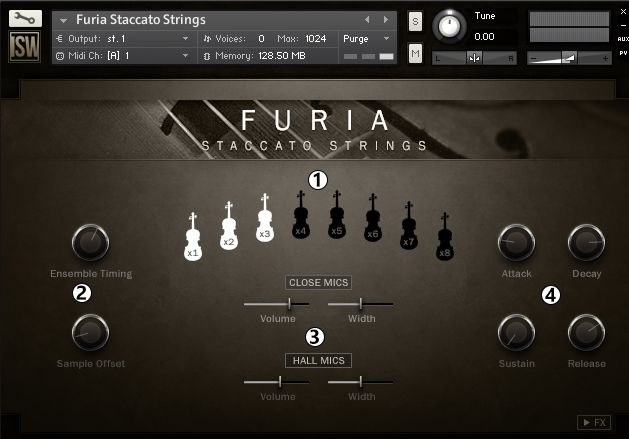This screenshot has width=629, height=439.
Task: Select the x1 violin ensemble size
Action: pos(193,237)
